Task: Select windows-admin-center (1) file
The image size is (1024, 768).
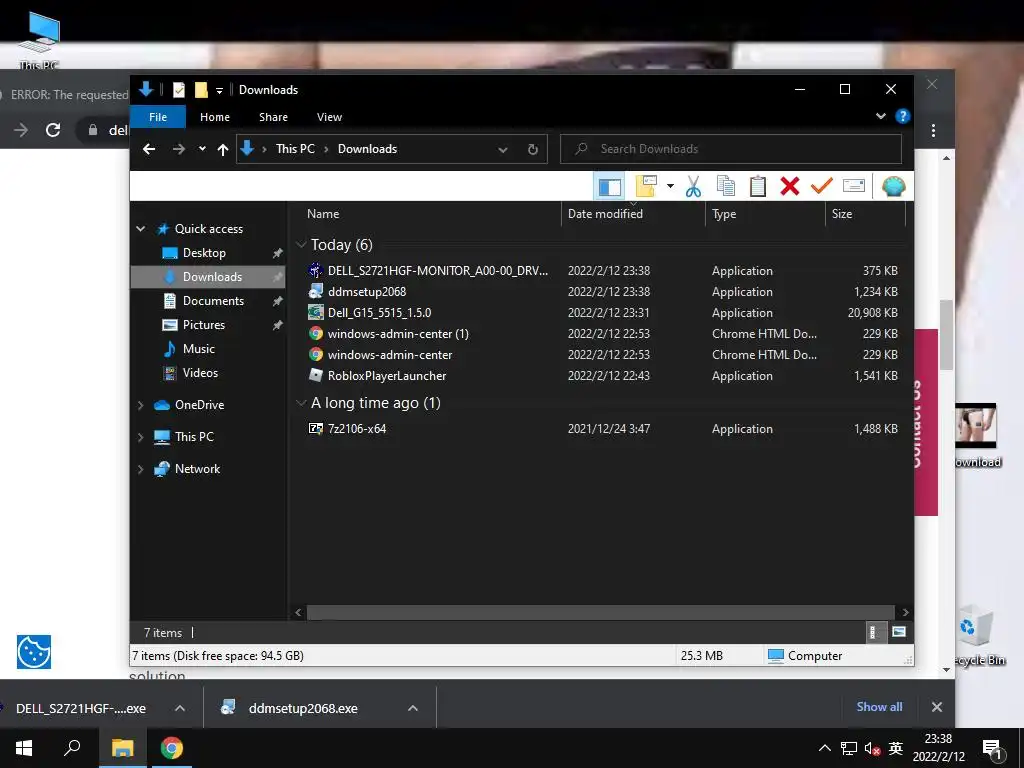Action: click(398, 334)
